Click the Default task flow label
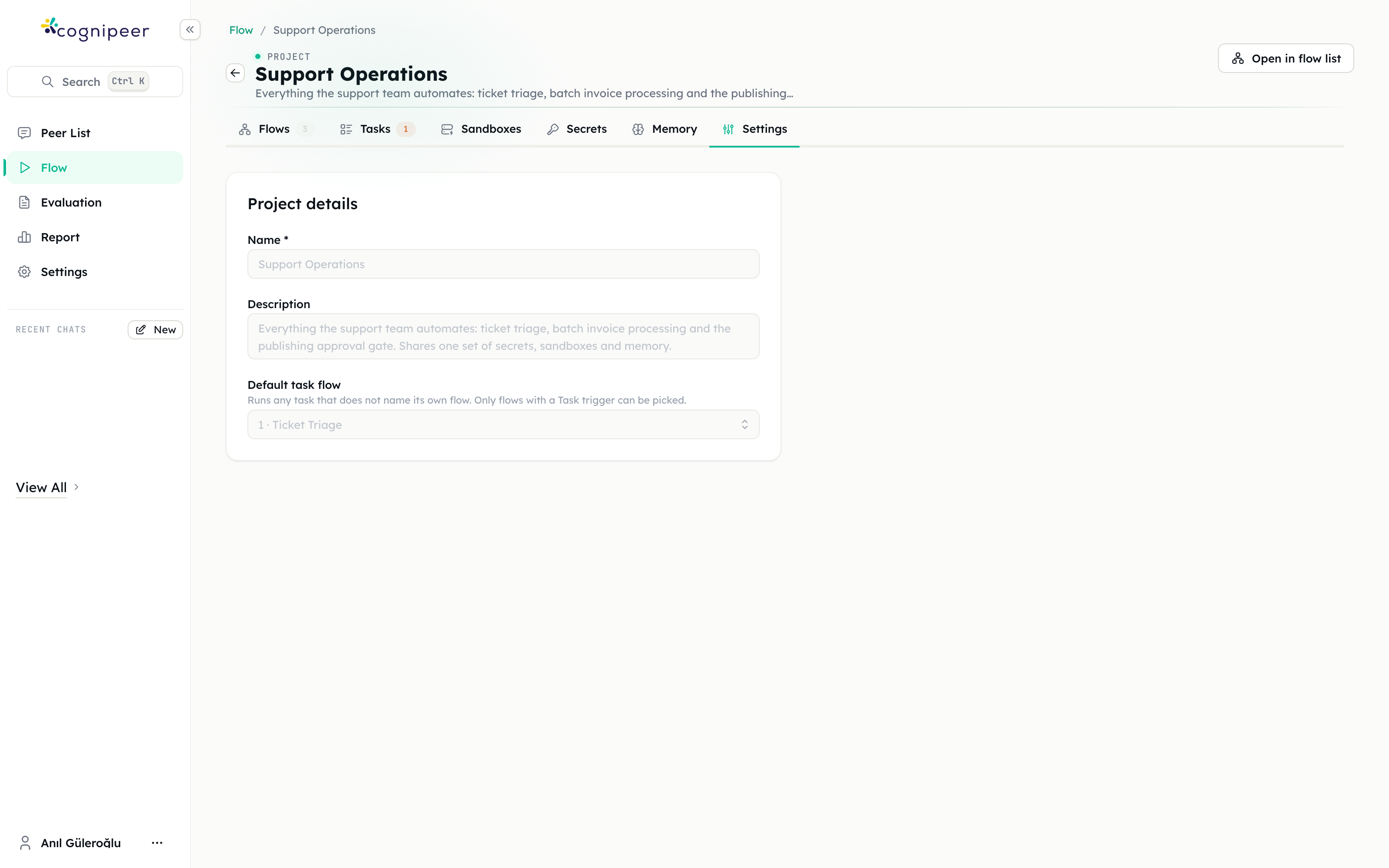The image size is (1389, 868). click(x=294, y=385)
